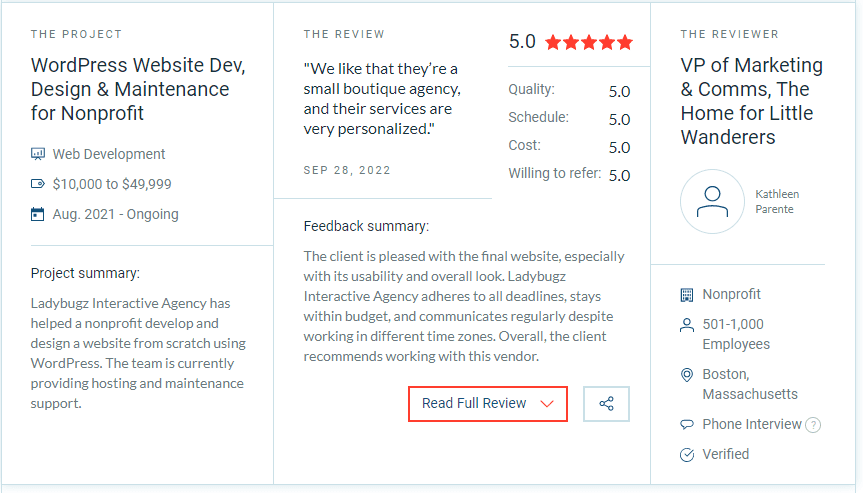The height and width of the screenshot is (493, 863).
Task: Click the VP of Marketing reviewer title
Action: (x=751, y=101)
